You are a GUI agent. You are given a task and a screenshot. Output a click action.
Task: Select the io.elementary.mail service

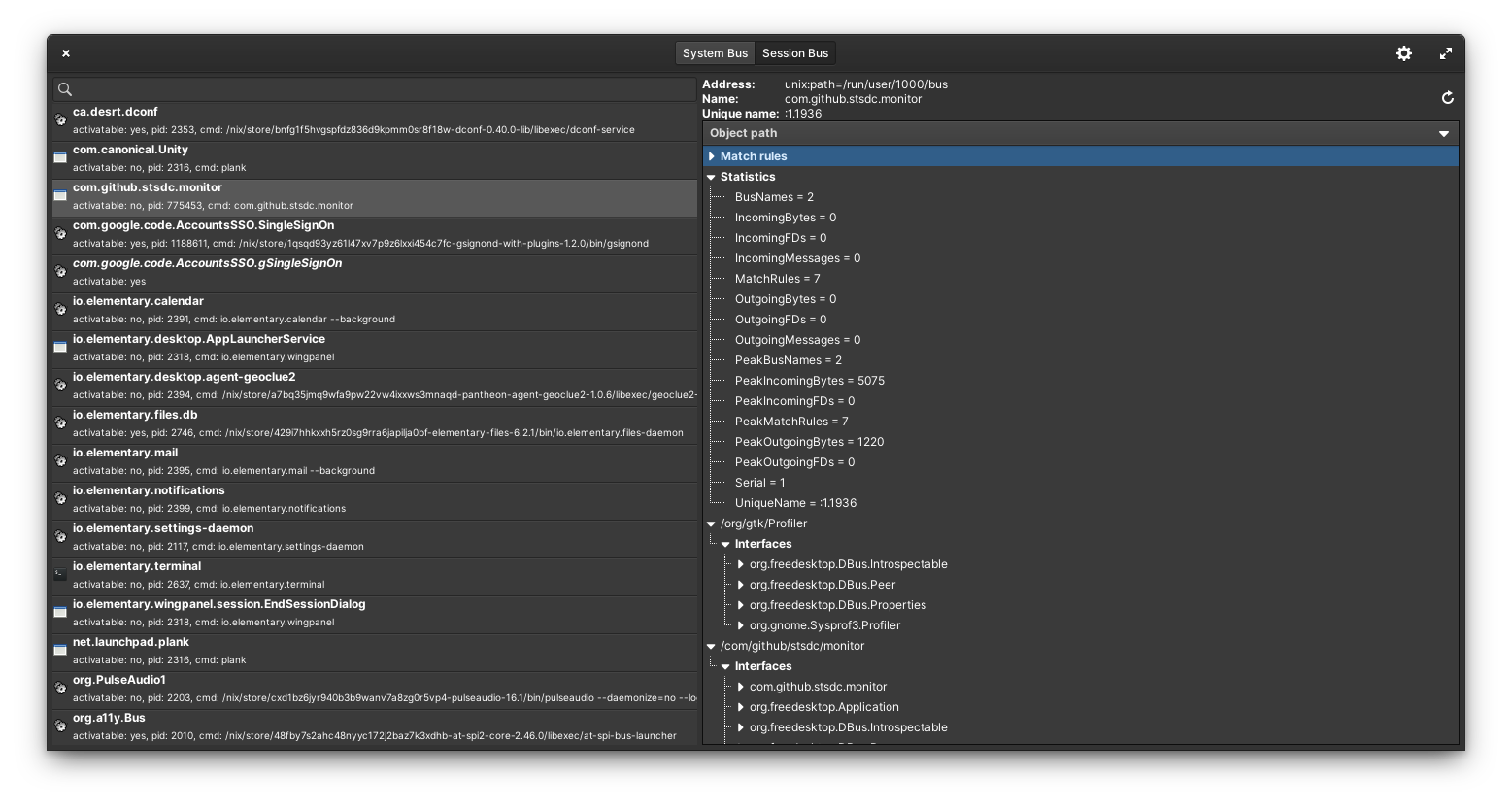pos(291,460)
